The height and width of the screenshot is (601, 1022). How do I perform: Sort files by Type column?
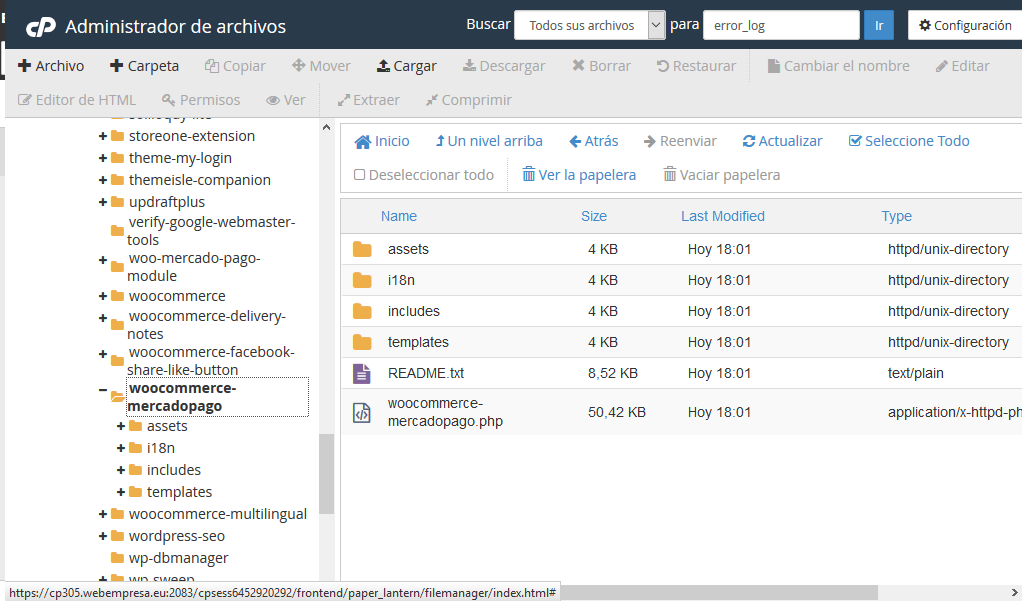[896, 216]
